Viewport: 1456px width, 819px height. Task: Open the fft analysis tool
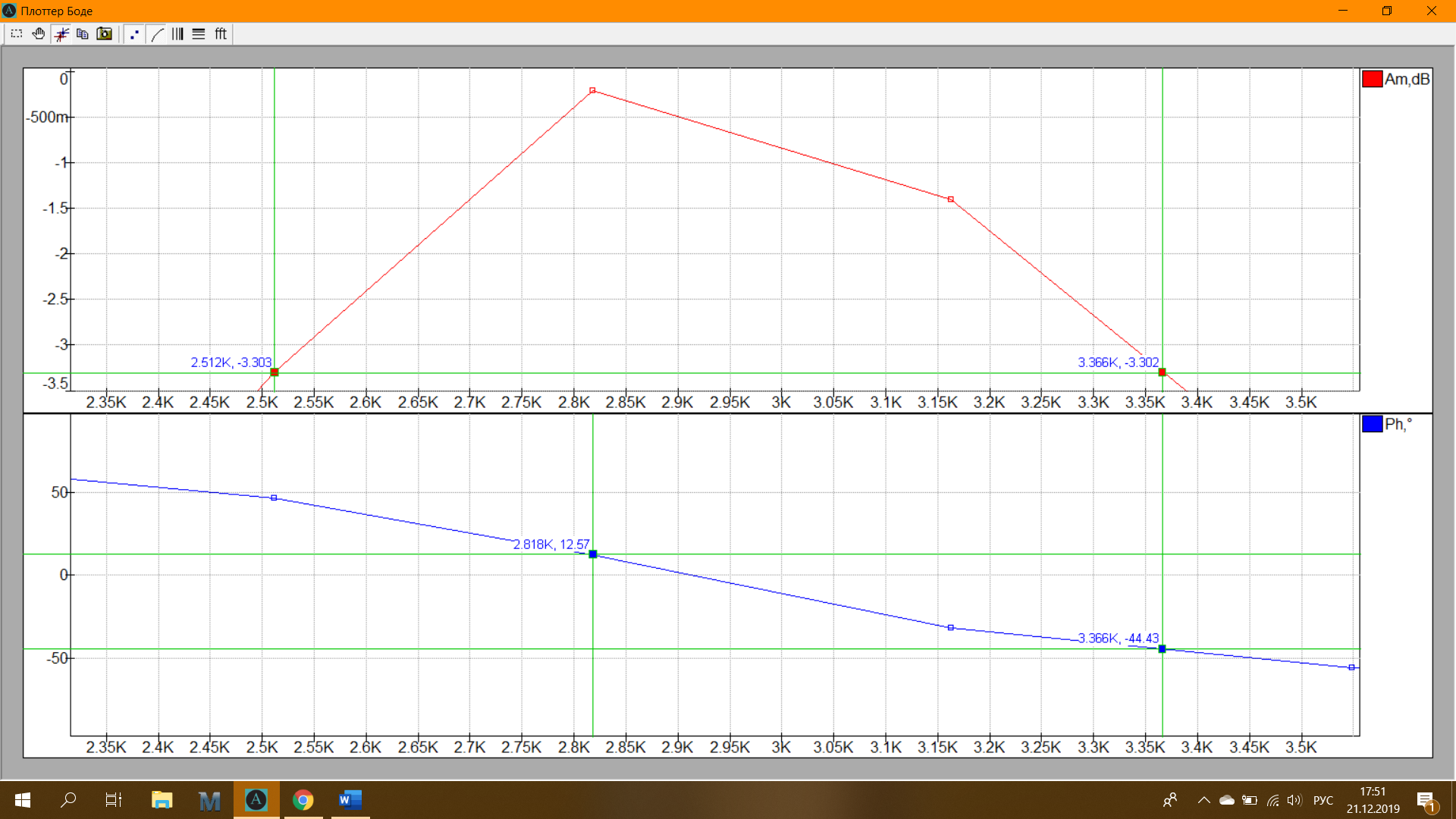221,34
